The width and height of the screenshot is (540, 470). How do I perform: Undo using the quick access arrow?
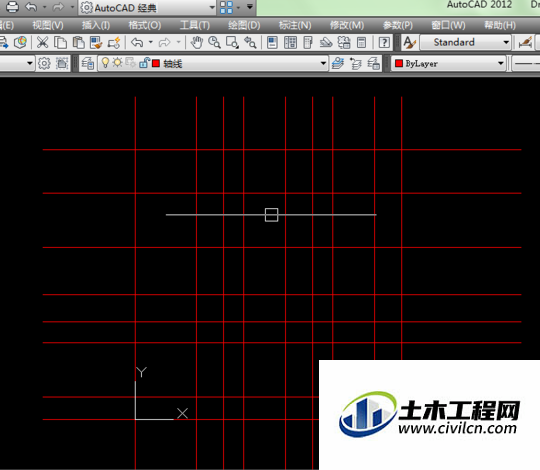tap(31, 7)
